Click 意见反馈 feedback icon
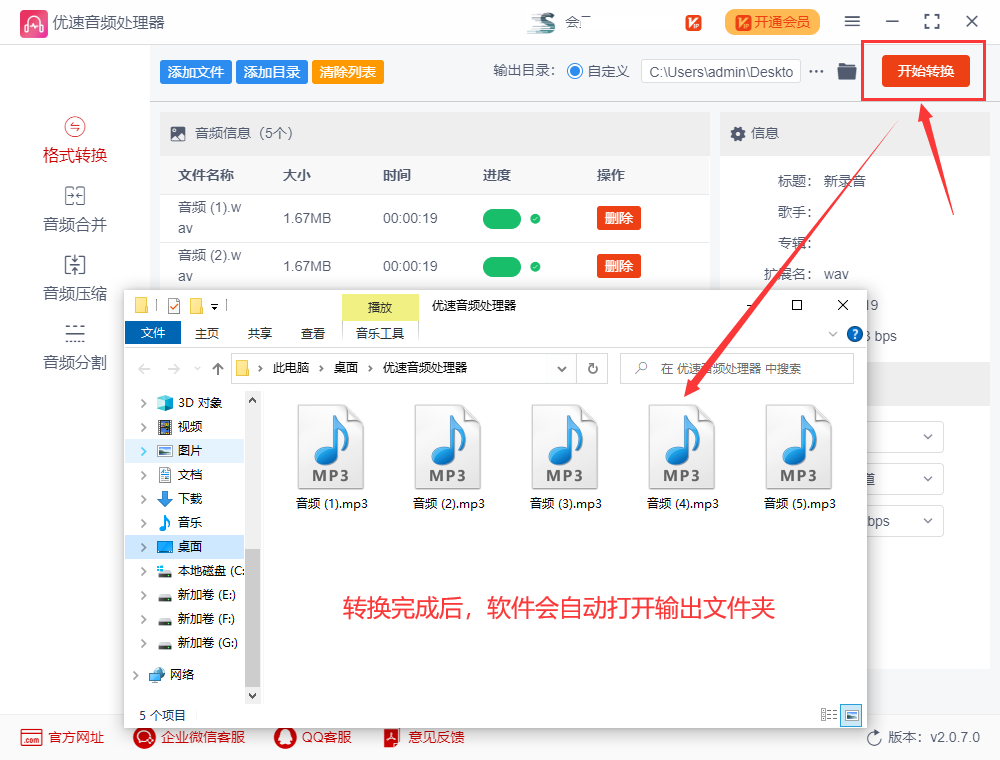Viewport: 1000px width, 760px height. [x=392, y=738]
